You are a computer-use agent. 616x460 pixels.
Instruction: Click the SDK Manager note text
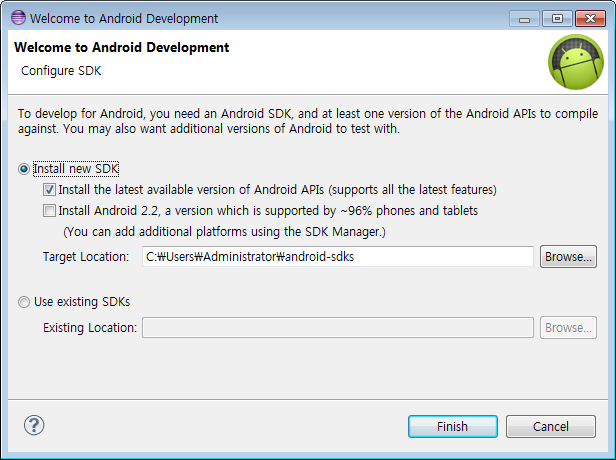[224, 232]
